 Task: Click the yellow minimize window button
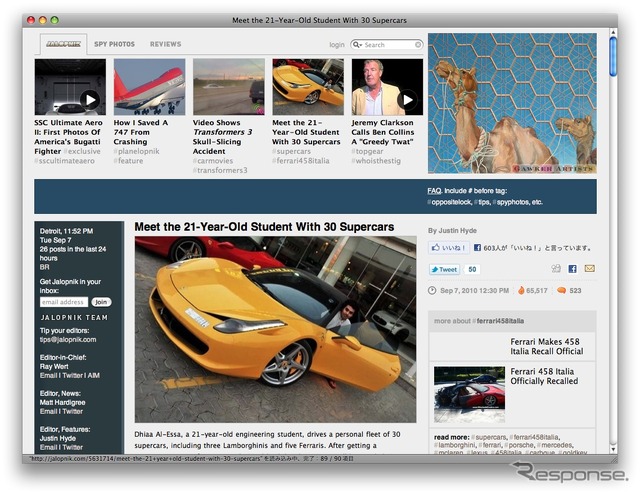click(42, 20)
